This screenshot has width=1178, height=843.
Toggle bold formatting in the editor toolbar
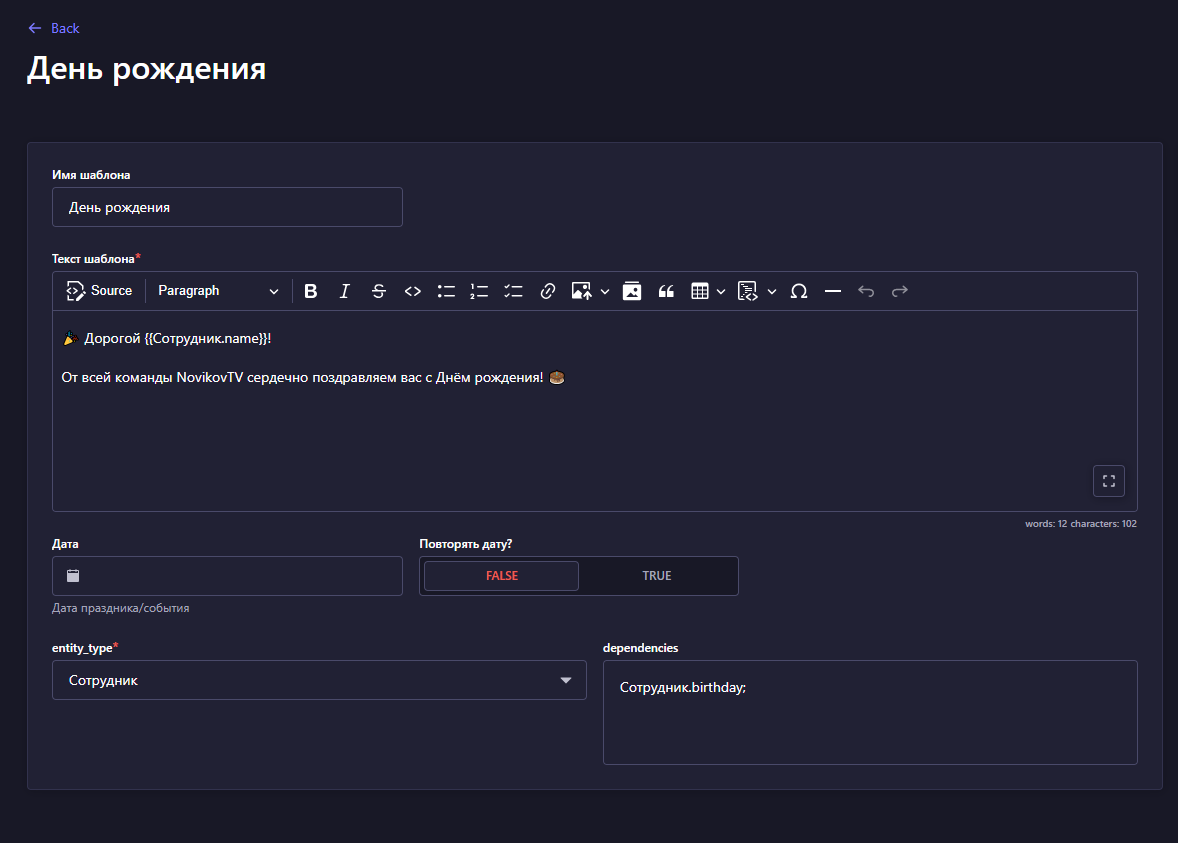click(311, 291)
